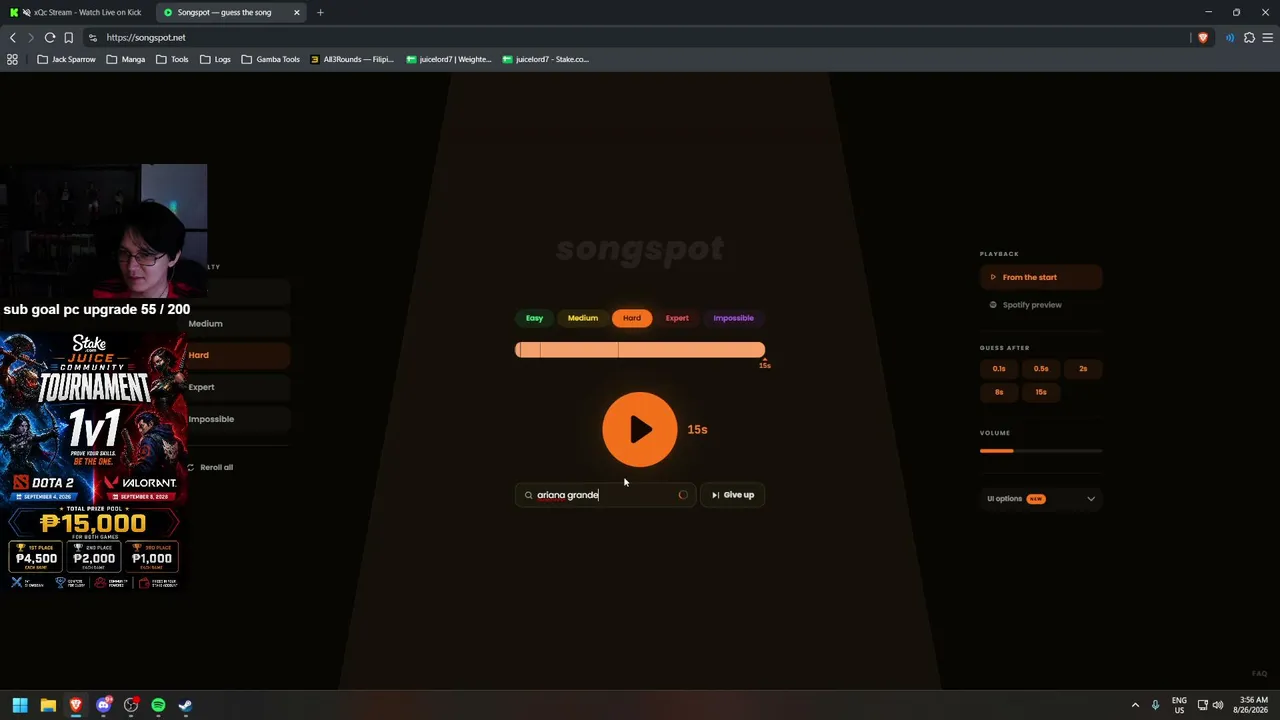Play the song snippet with the orange button

[x=640, y=429]
